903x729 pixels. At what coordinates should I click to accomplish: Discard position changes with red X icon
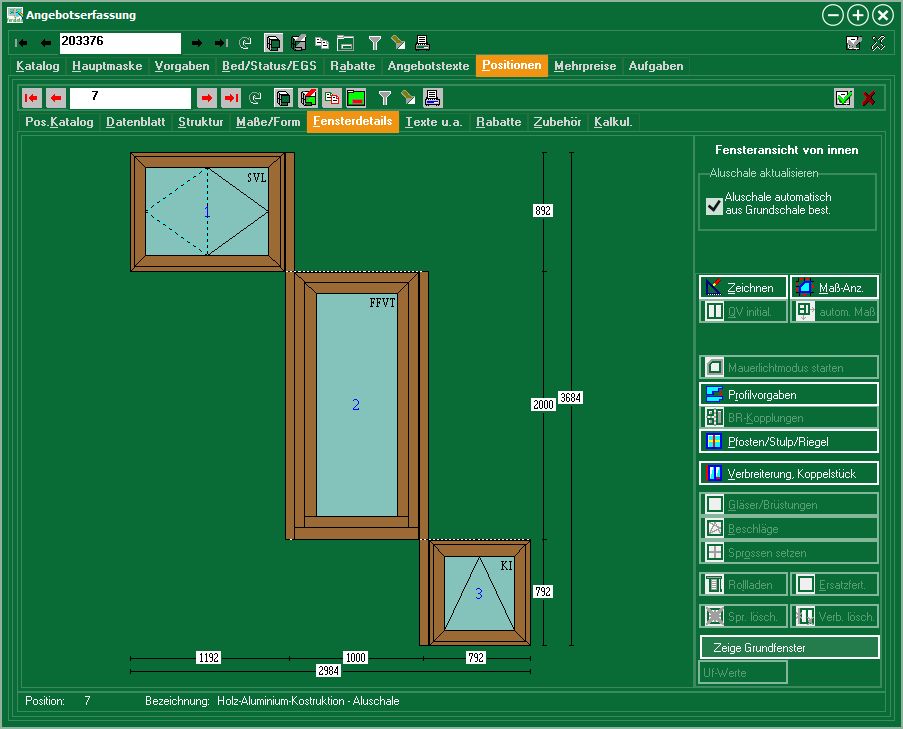tap(869, 98)
